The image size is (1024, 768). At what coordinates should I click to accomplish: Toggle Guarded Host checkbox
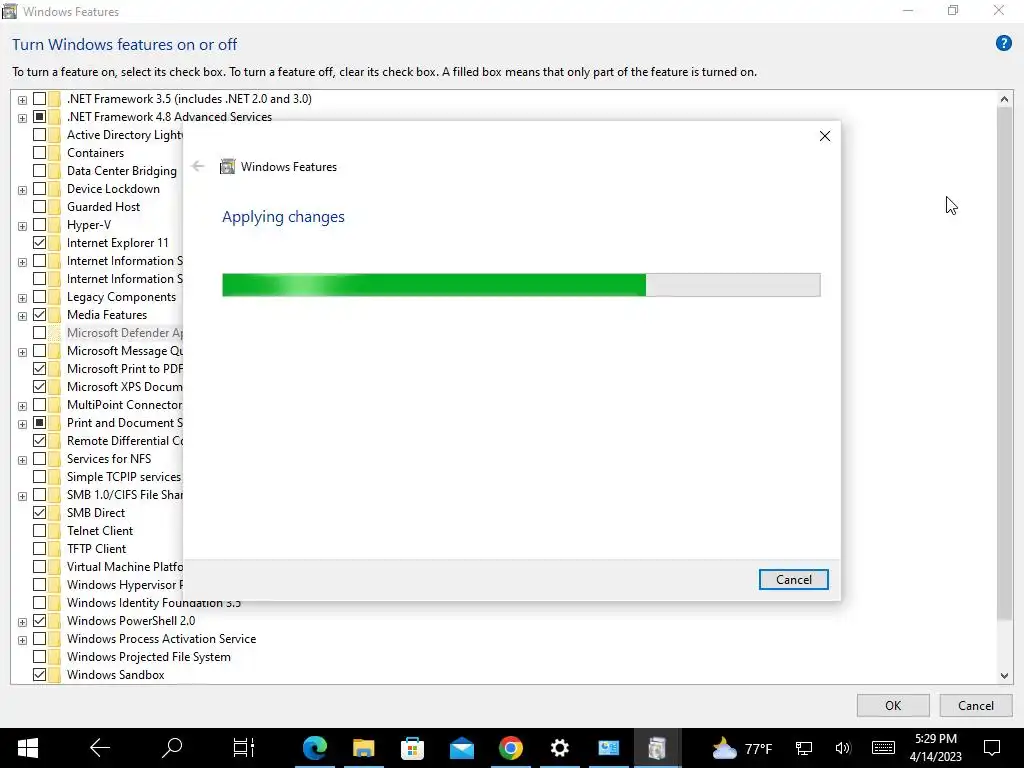[39, 207]
